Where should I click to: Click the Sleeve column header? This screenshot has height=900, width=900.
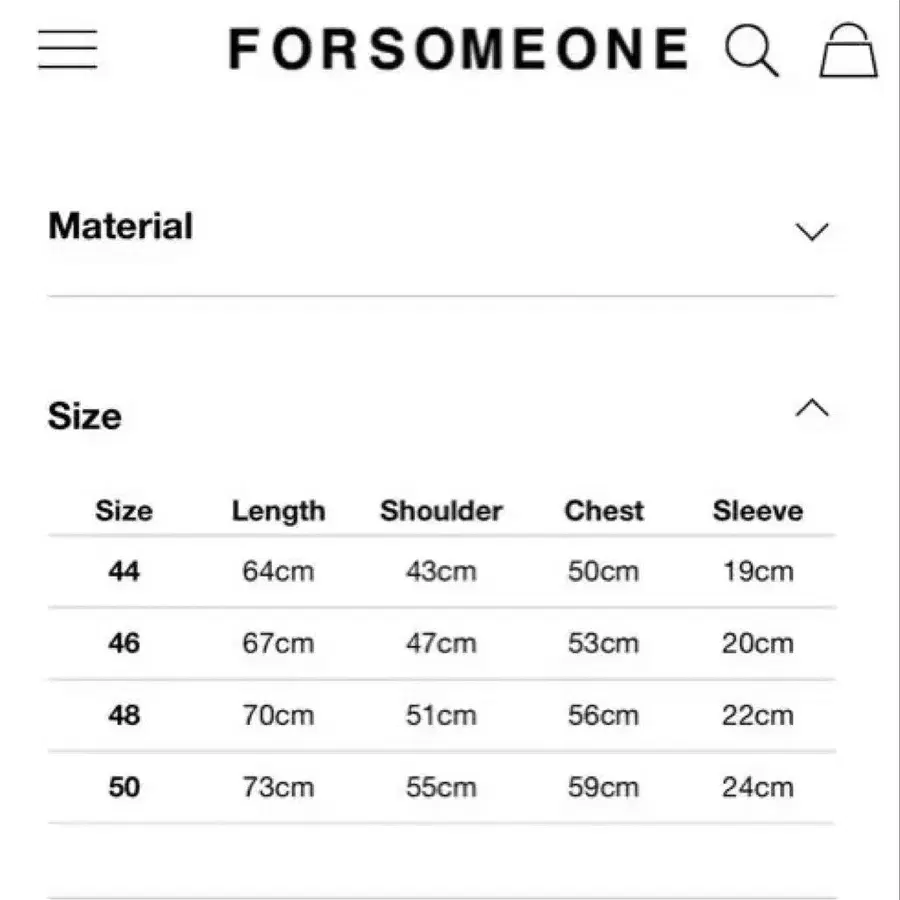click(x=757, y=511)
